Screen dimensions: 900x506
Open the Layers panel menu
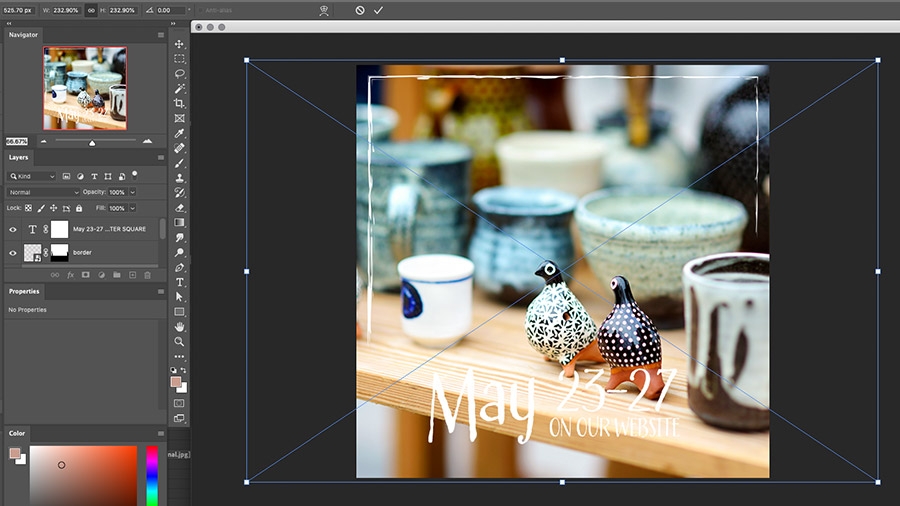(161, 158)
